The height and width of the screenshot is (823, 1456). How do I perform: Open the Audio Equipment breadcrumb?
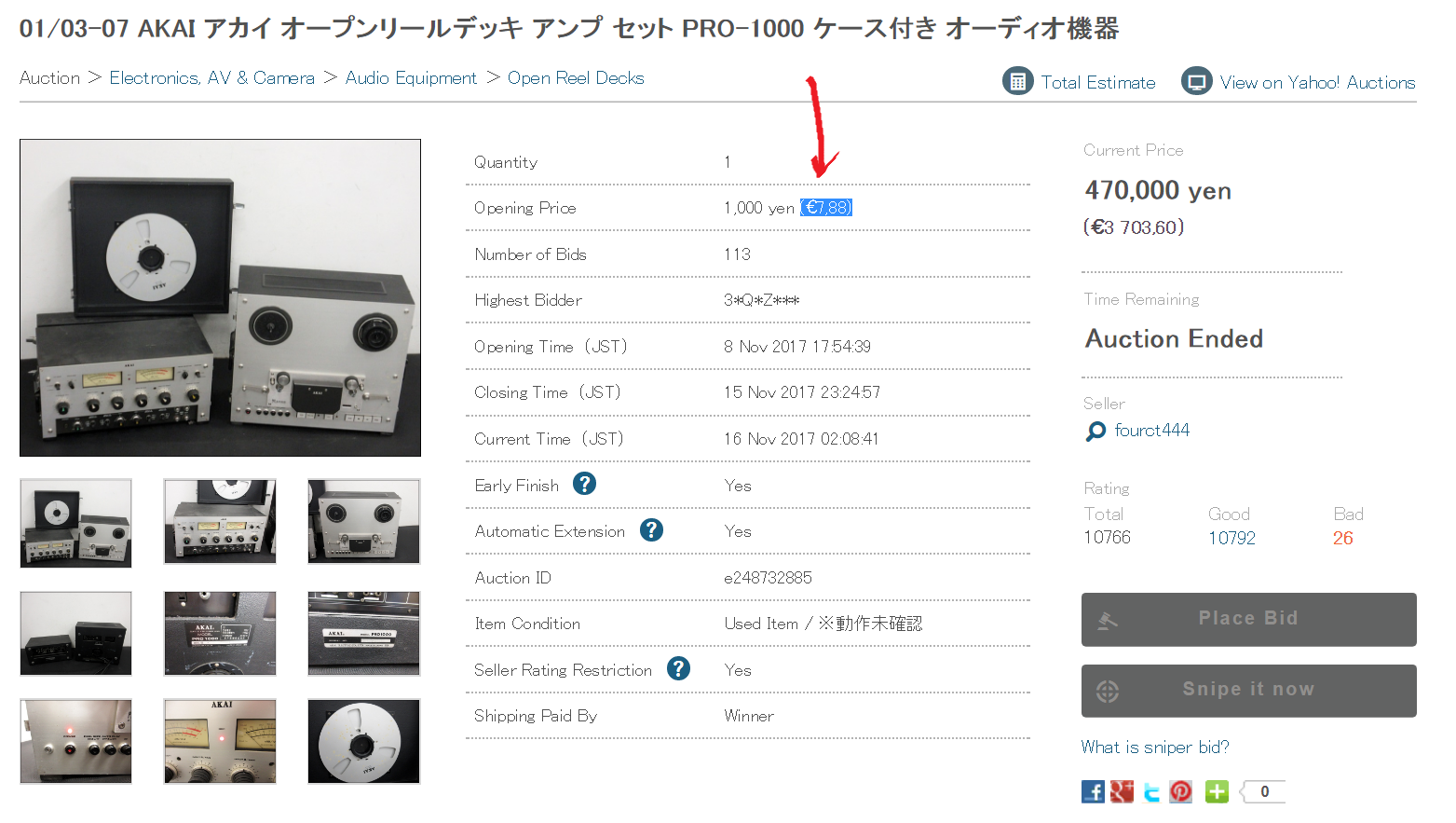411,77
